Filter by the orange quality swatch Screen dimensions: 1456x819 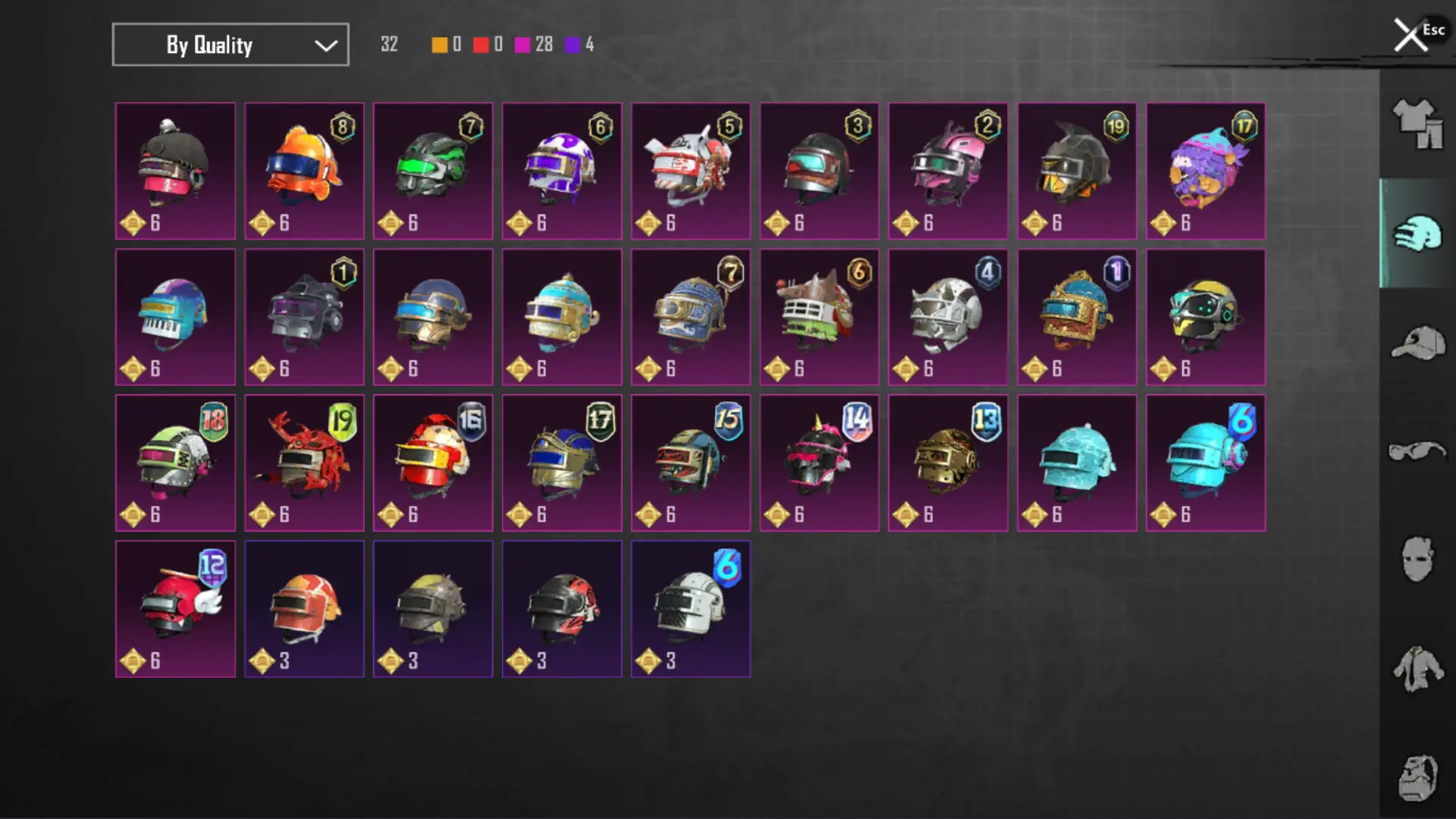(439, 45)
